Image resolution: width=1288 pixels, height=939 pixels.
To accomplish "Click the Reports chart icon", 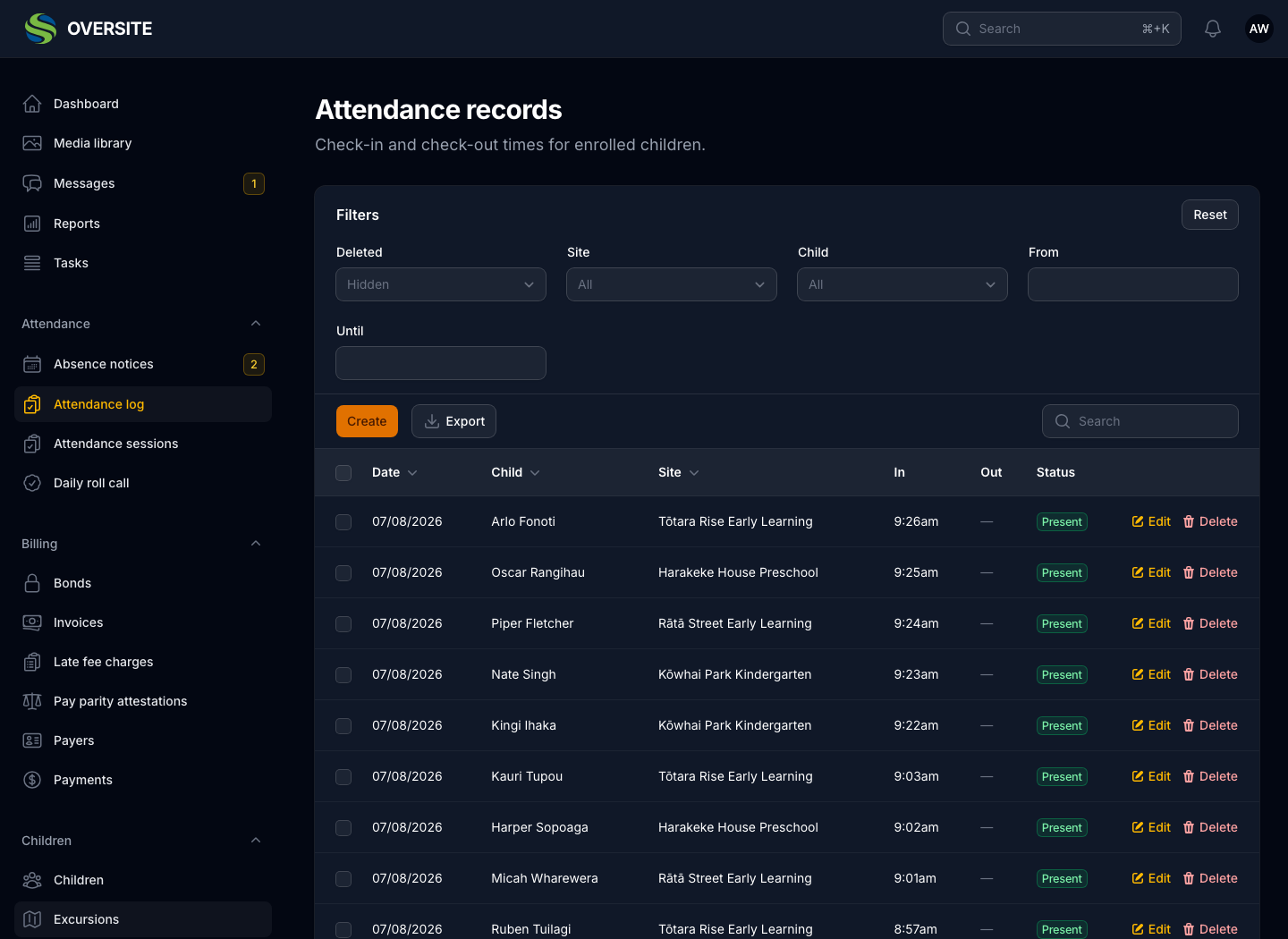I will pyautogui.click(x=32, y=224).
